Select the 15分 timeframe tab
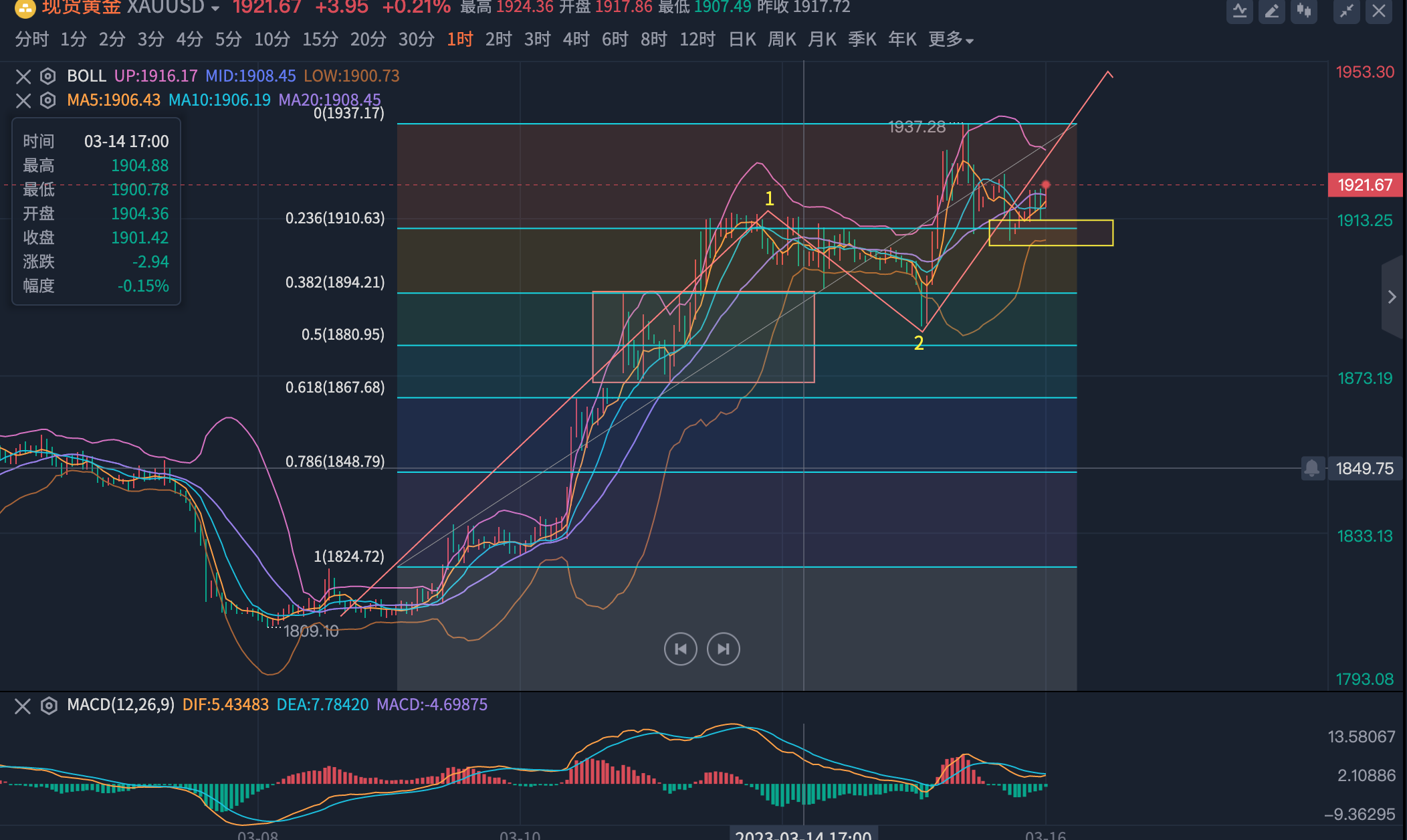The image size is (1407, 840). [320, 40]
